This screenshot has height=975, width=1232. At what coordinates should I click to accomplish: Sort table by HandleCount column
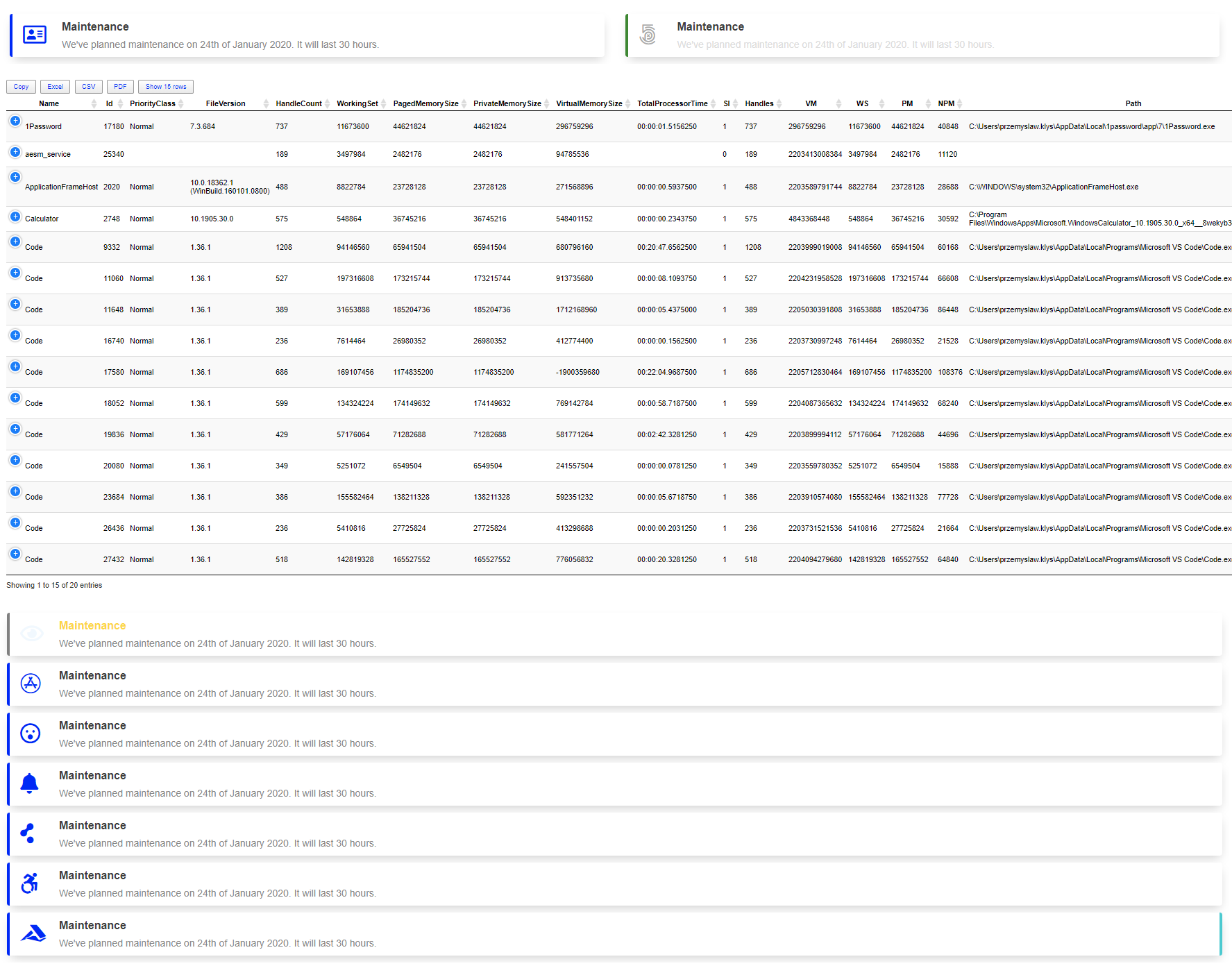298,104
